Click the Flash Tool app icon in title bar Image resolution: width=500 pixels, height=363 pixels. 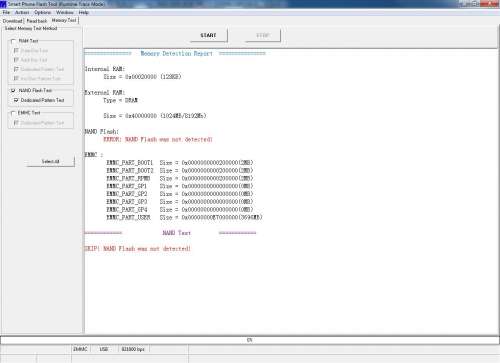coord(3,4)
